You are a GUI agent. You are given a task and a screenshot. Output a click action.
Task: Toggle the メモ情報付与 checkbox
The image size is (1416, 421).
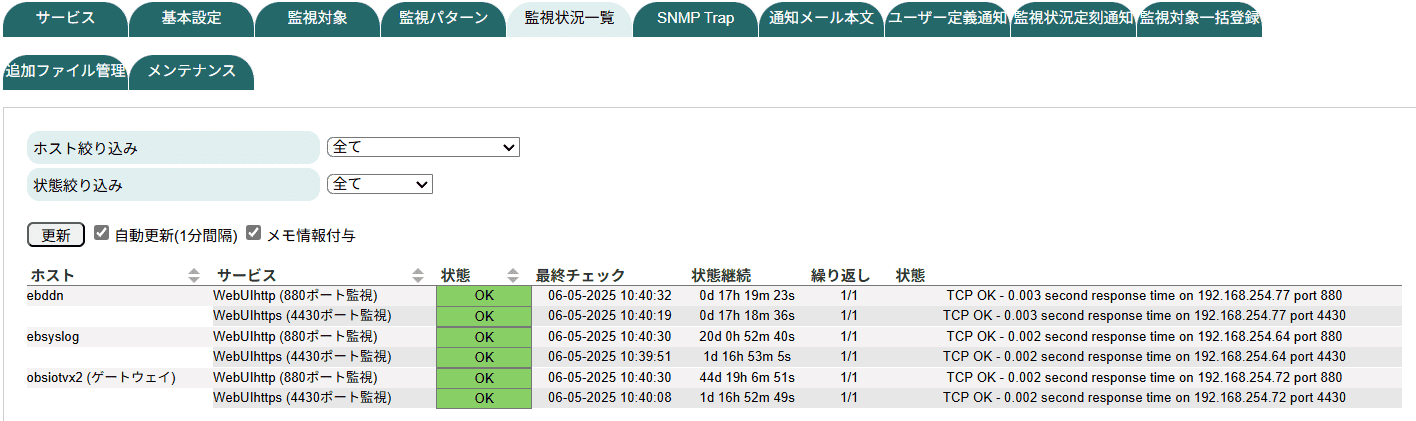(253, 233)
